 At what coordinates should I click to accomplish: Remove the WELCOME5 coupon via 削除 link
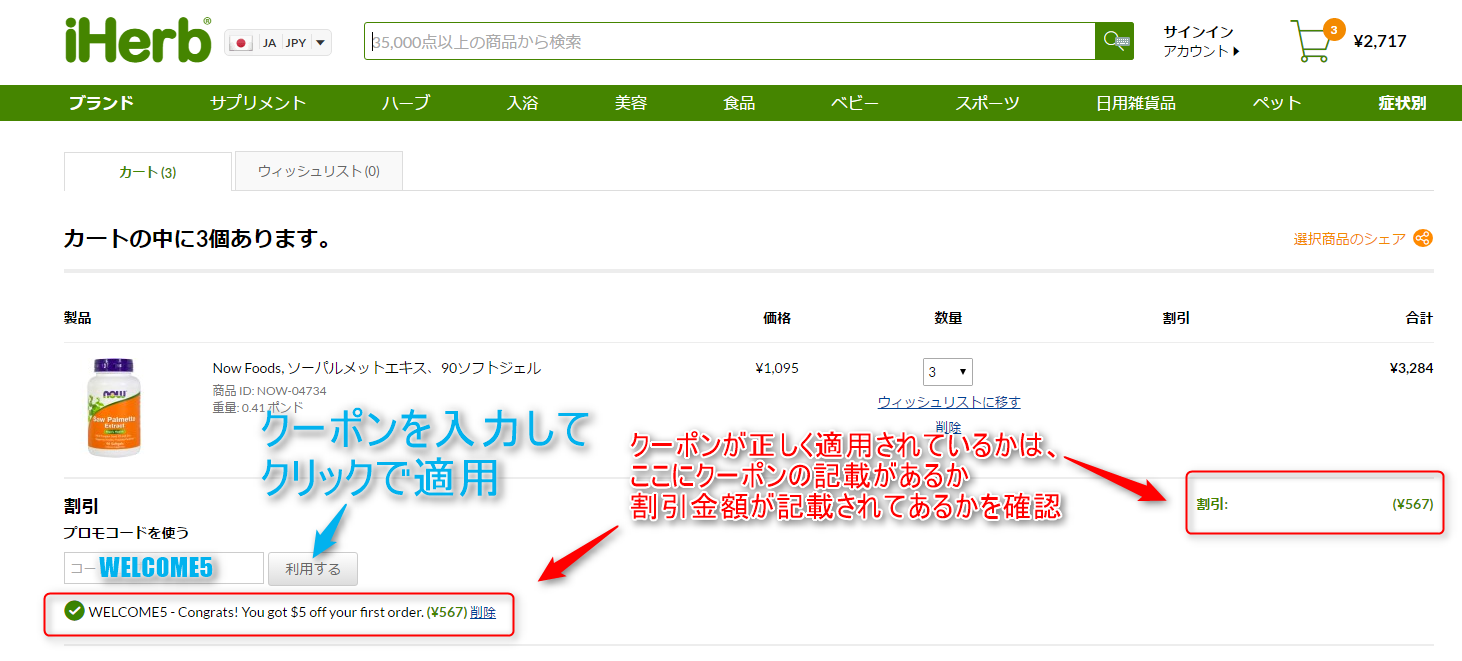(483, 612)
